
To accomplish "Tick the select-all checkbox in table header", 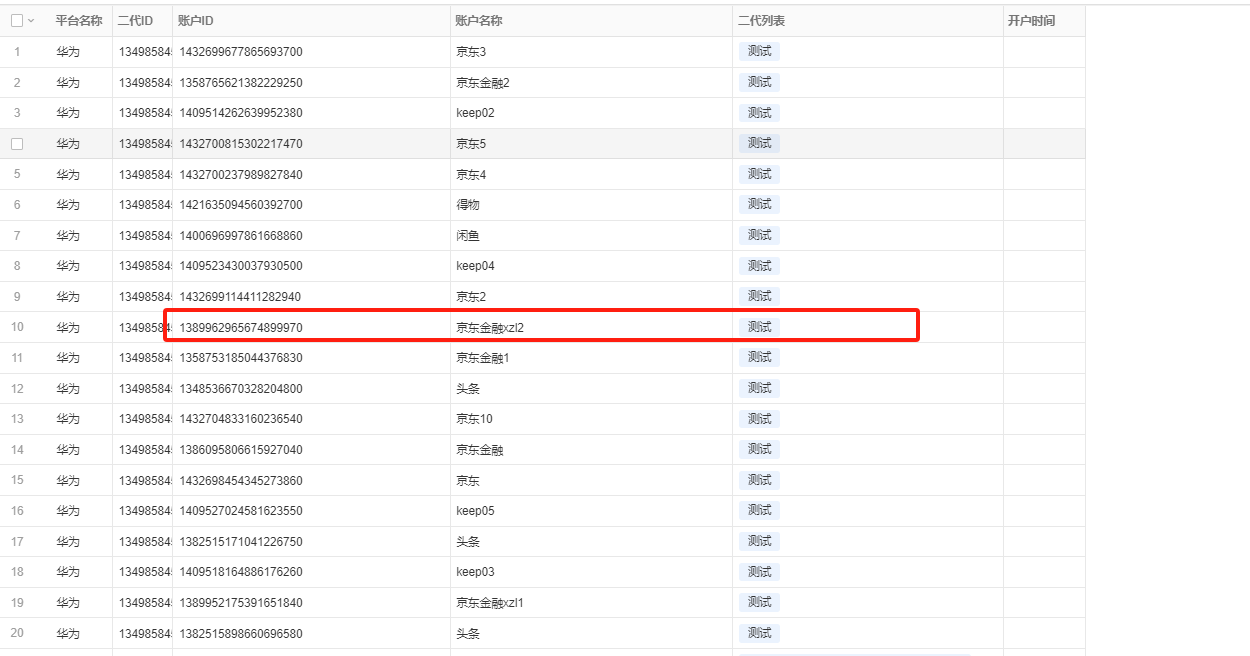I will 17,21.
